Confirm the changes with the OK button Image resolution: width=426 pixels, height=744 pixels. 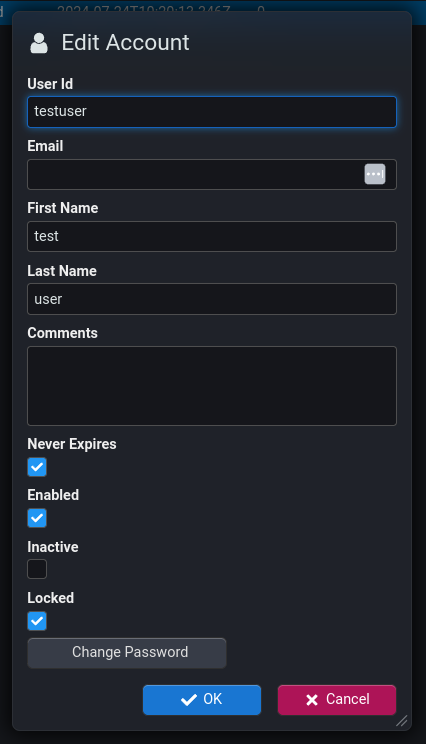coord(202,699)
